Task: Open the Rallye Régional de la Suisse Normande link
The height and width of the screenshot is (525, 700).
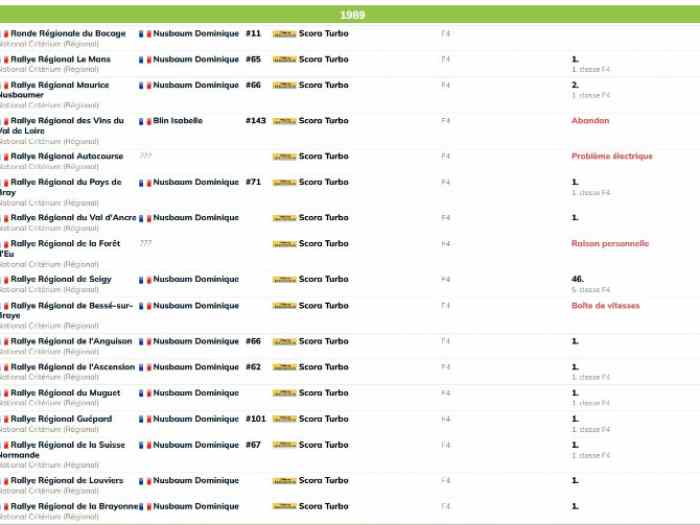Action: [62, 450]
